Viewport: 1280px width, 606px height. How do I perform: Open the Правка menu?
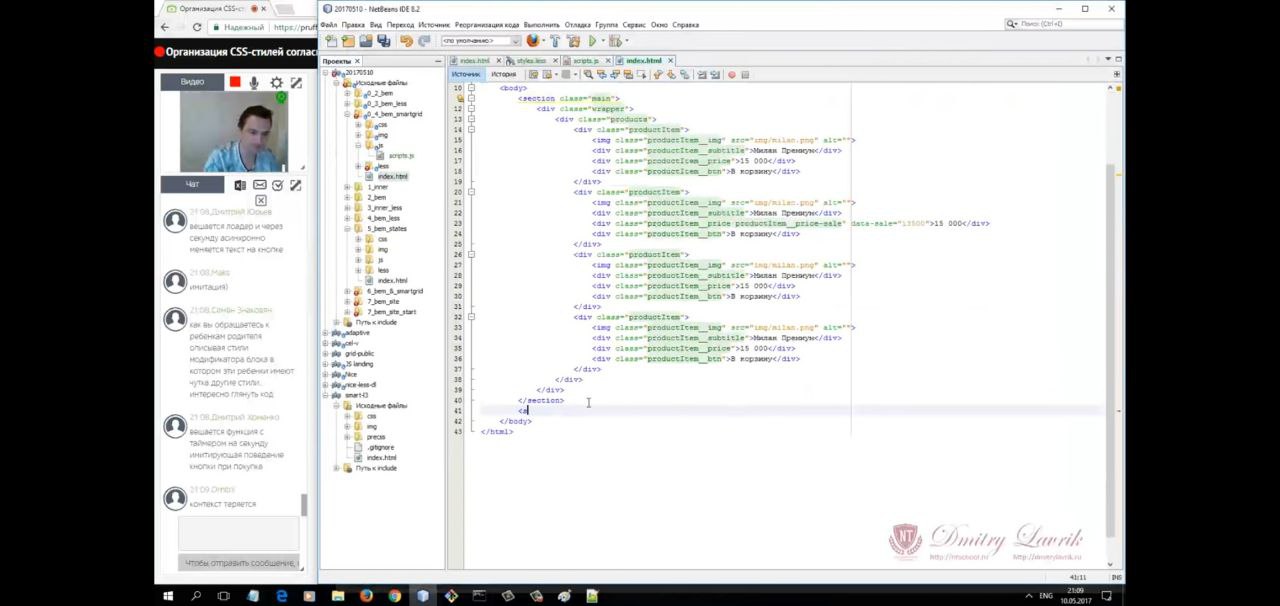click(352, 24)
